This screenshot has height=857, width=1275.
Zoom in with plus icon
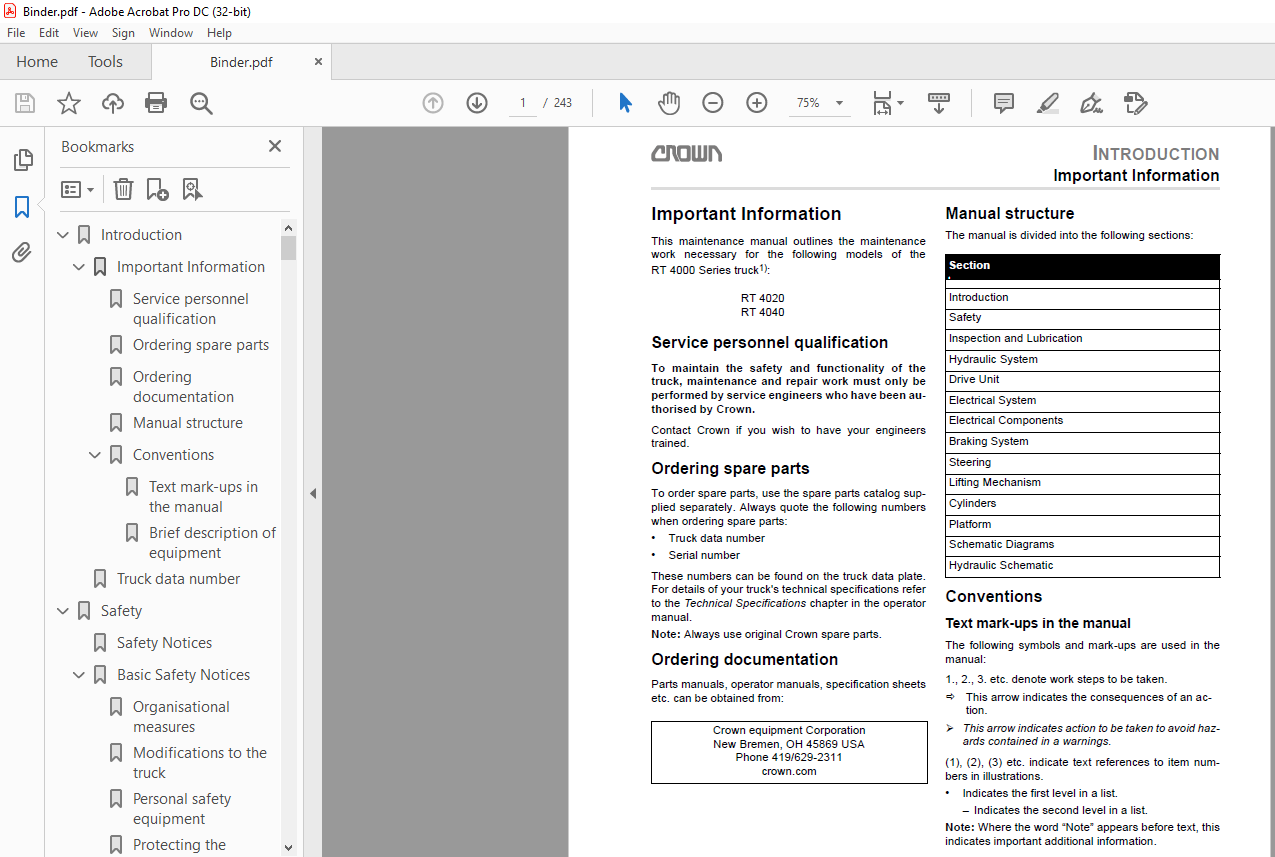click(x=757, y=103)
